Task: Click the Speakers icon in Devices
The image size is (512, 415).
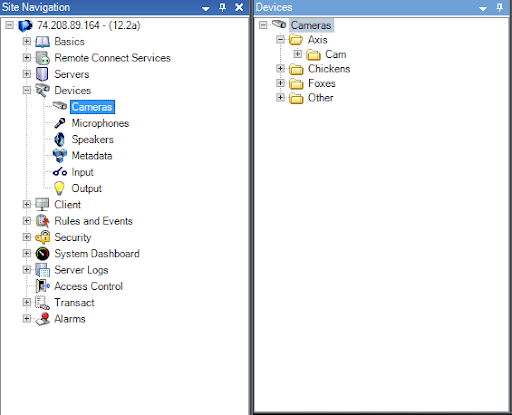Action: pyautogui.click(x=60, y=139)
